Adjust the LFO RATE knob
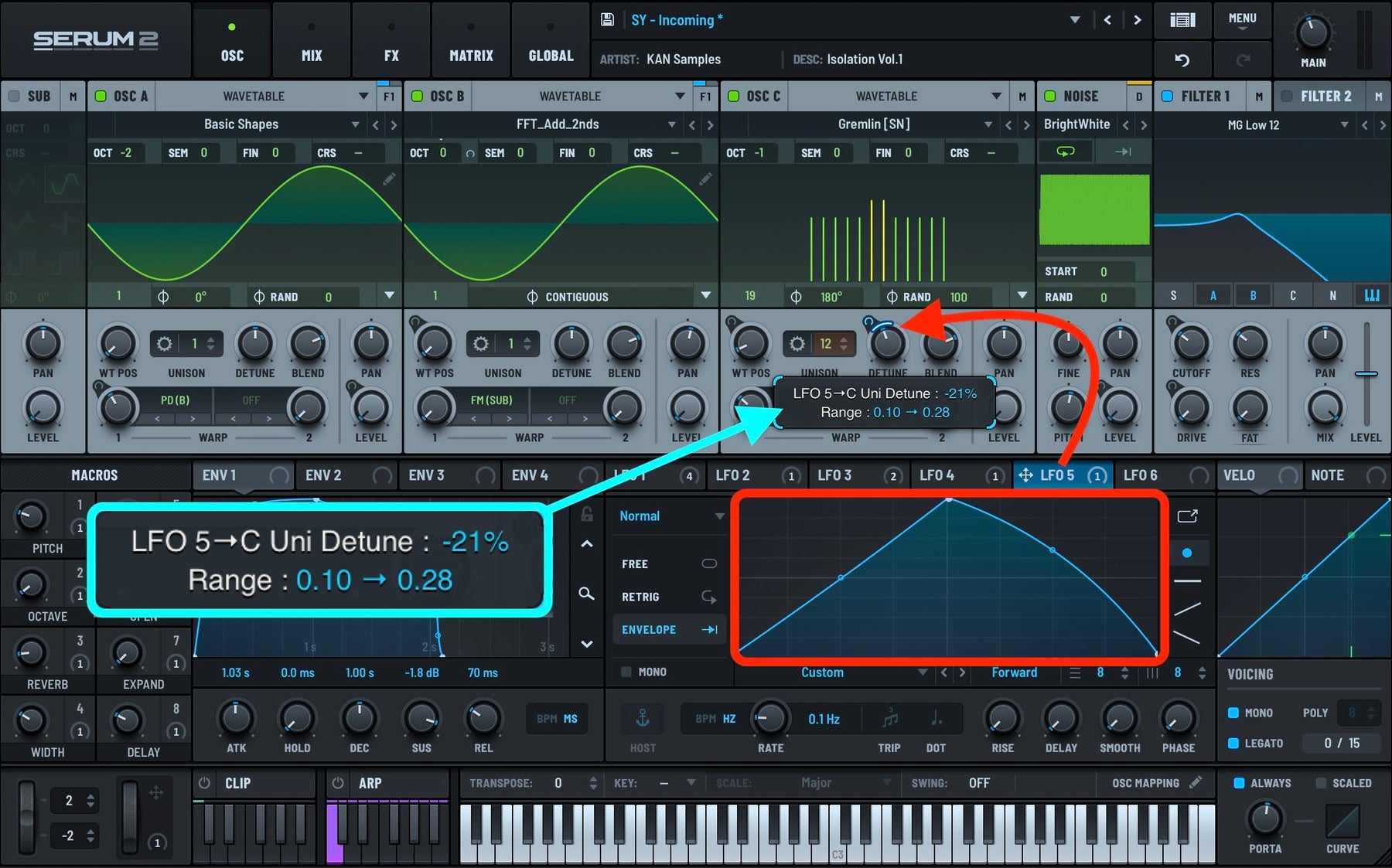The width and height of the screenshot is (1392, 868). click(770, 718)
